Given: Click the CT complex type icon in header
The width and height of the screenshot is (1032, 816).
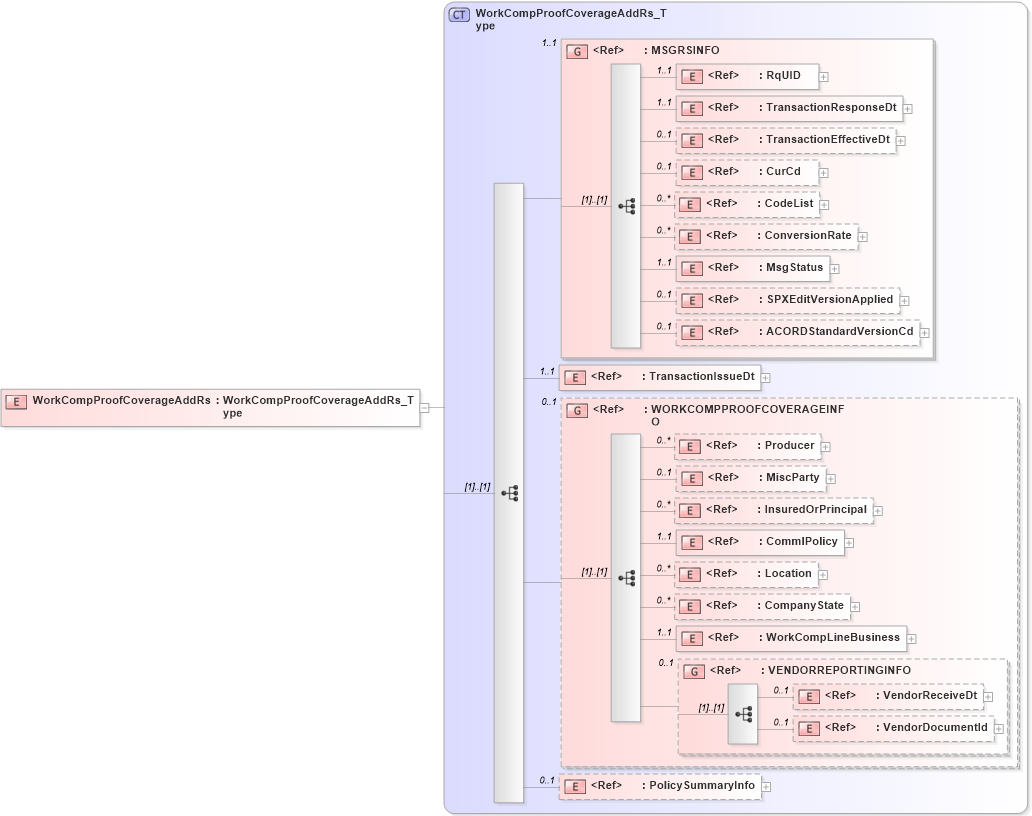Looking at the screenshot, I should click(x=458, y=14).
